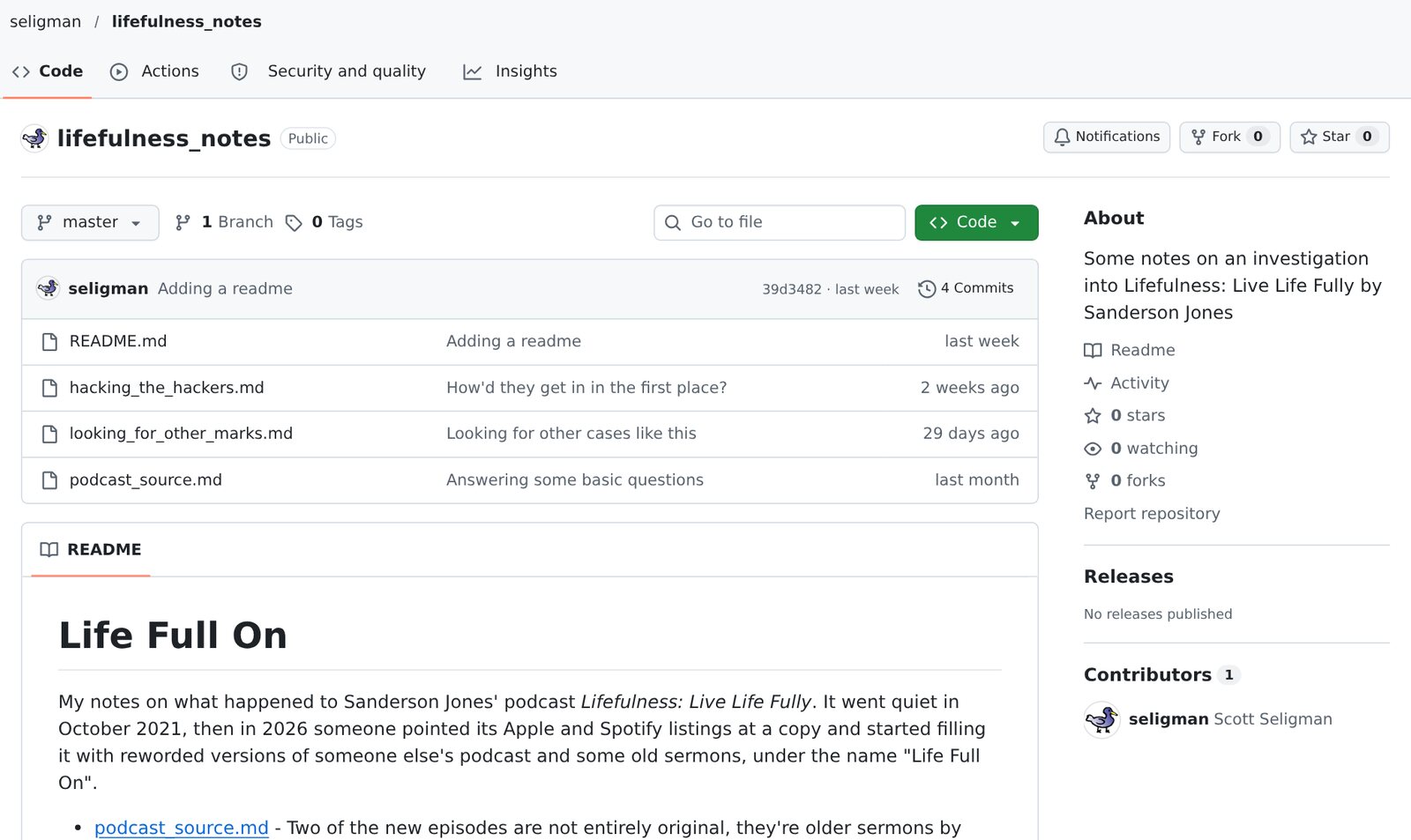This screenshot has width=1411, height=840.
Task: Click the lifefulness_notes breadcrumb link
Action: pyautogui.click(x=186, y=21)
